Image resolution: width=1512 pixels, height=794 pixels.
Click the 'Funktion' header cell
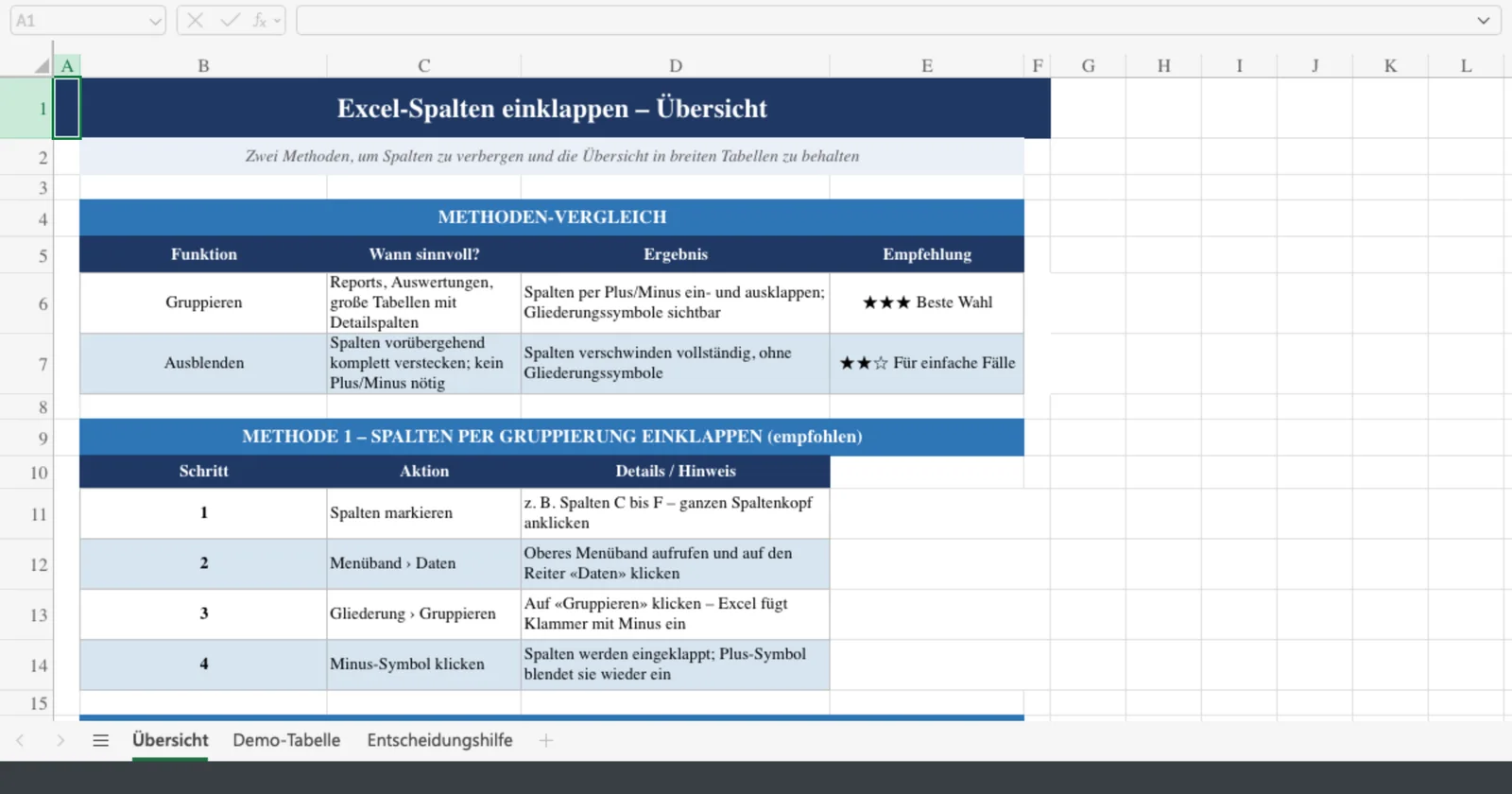click(x=203, y=254)
